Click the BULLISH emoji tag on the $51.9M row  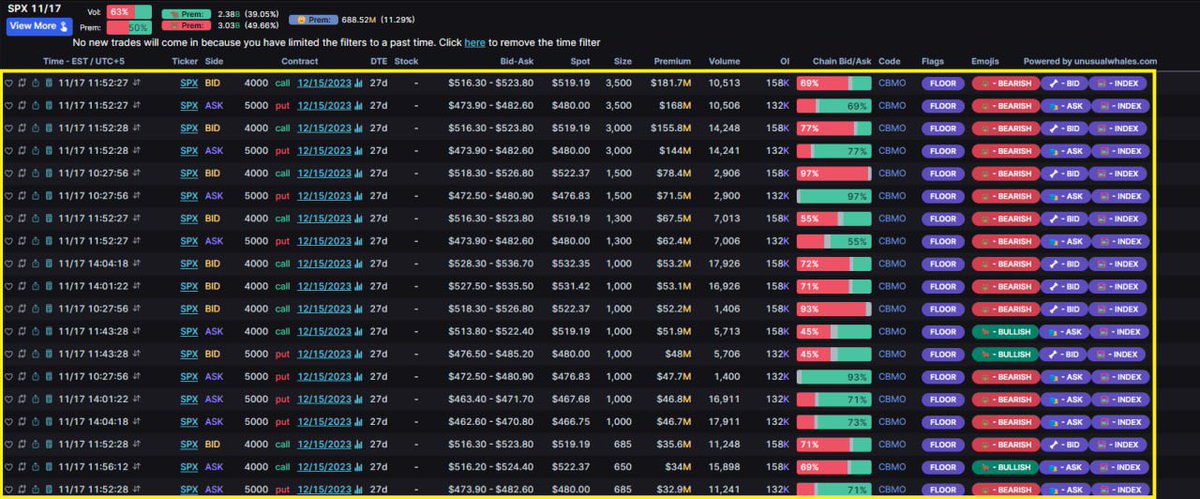[1003, 331]
